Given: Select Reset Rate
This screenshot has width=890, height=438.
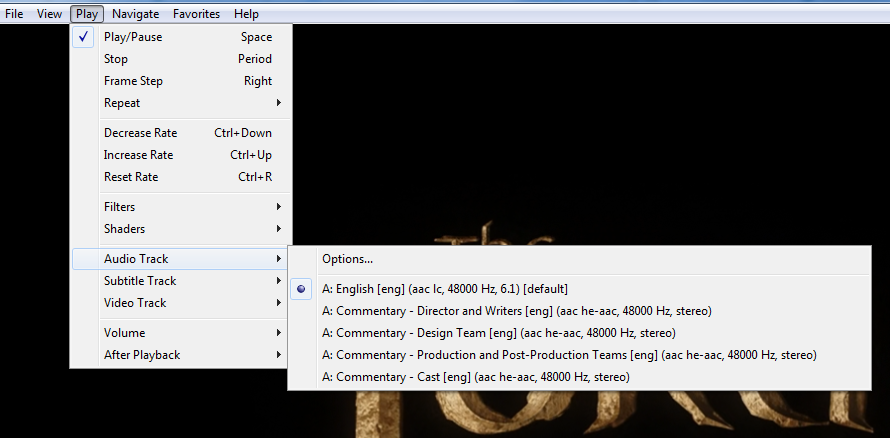Looking at the screenshot, I should click(x=181, y=177).
